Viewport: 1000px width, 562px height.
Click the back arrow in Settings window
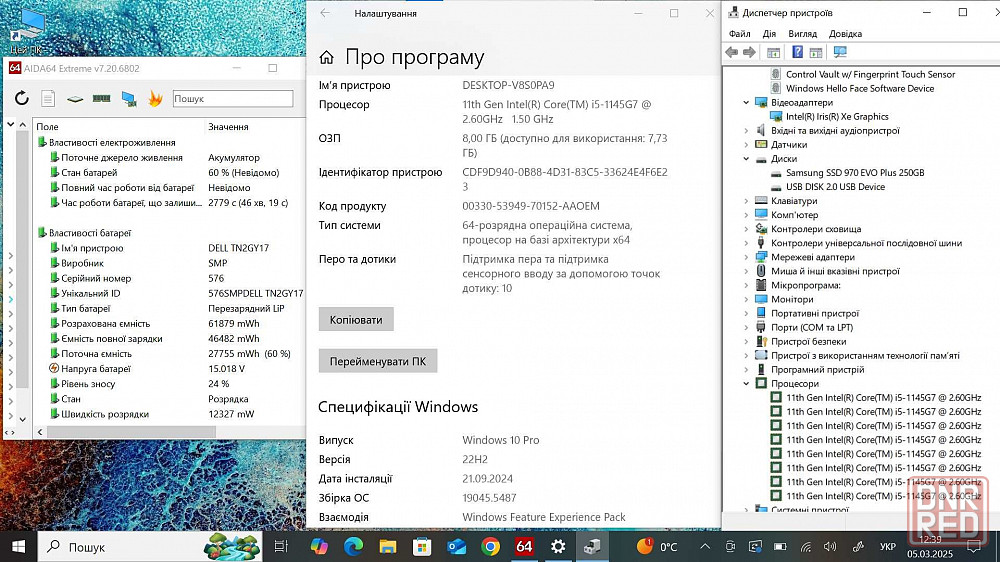325,13
